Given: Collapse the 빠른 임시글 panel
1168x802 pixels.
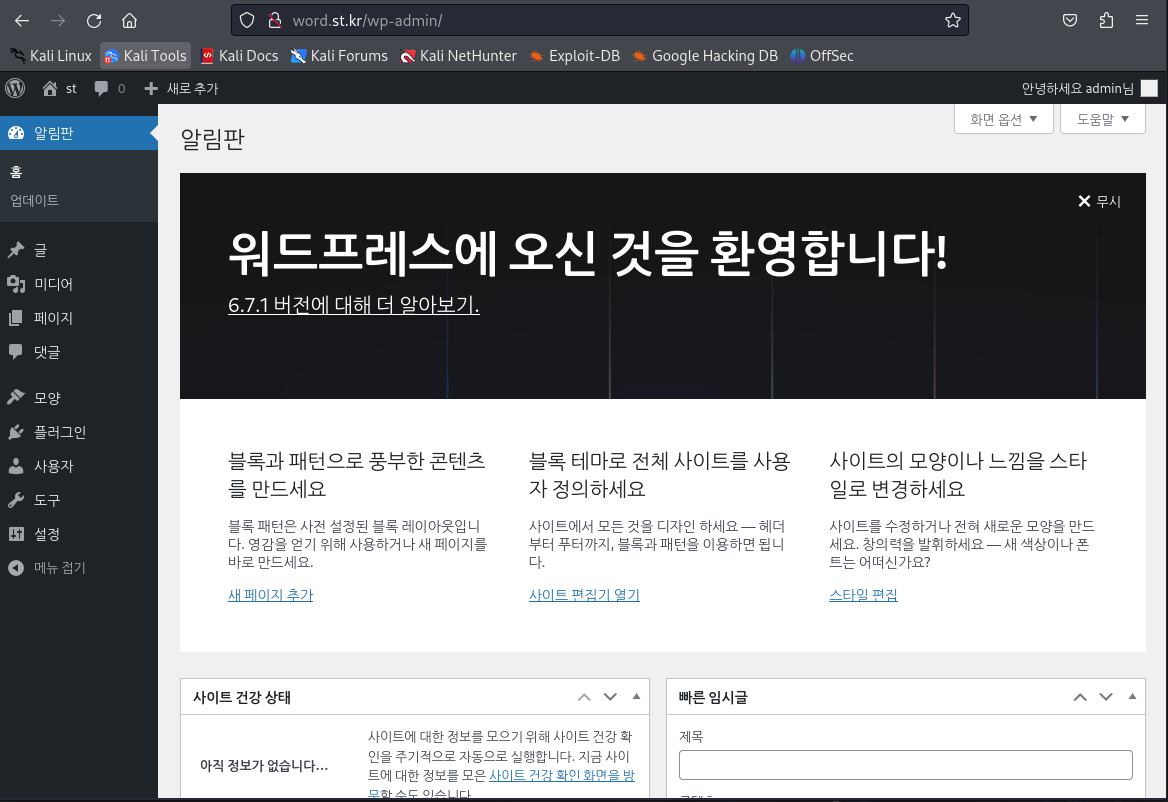Looking at the screenshot, I should coord(1132,697).
